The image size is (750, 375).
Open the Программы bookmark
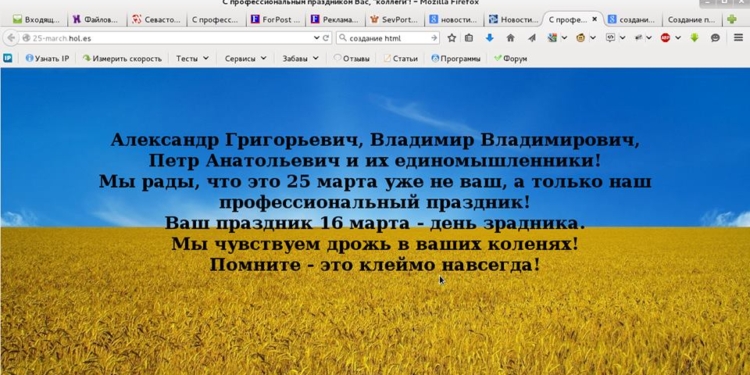[x=456, y=58]
